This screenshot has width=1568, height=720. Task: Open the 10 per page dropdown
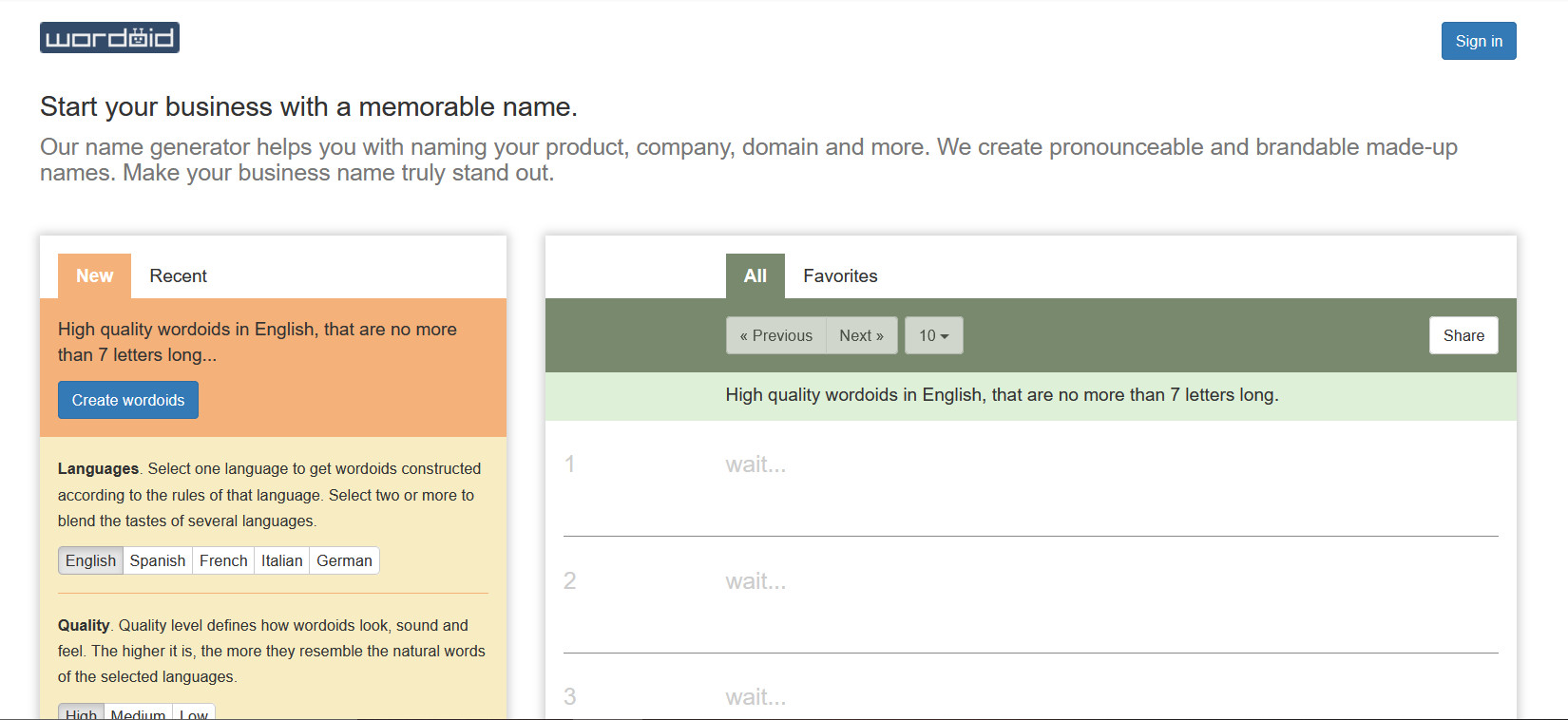tap(934, 335)
